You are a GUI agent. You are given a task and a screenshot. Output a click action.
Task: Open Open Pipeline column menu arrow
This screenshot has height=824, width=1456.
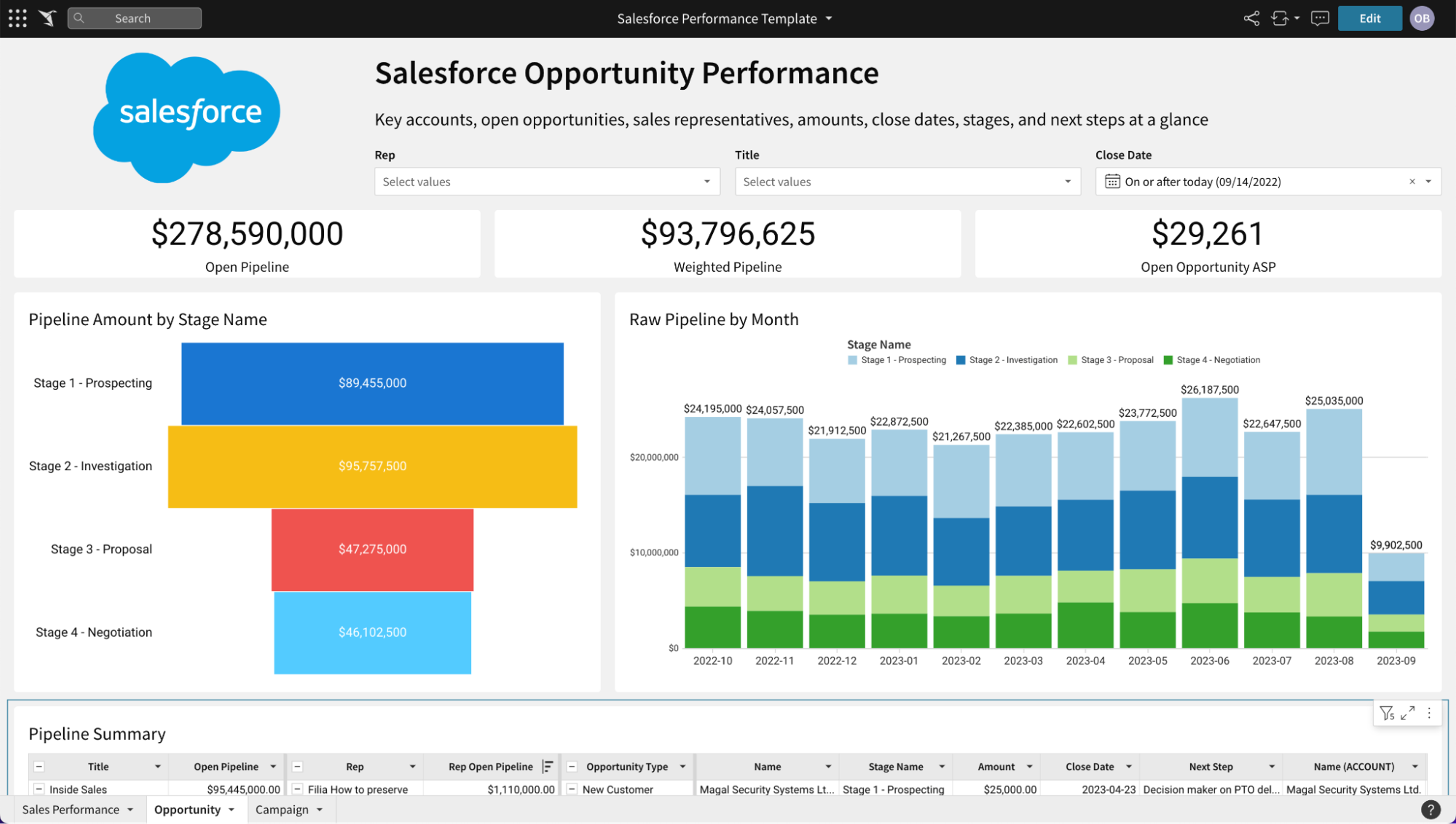[273, 766]
